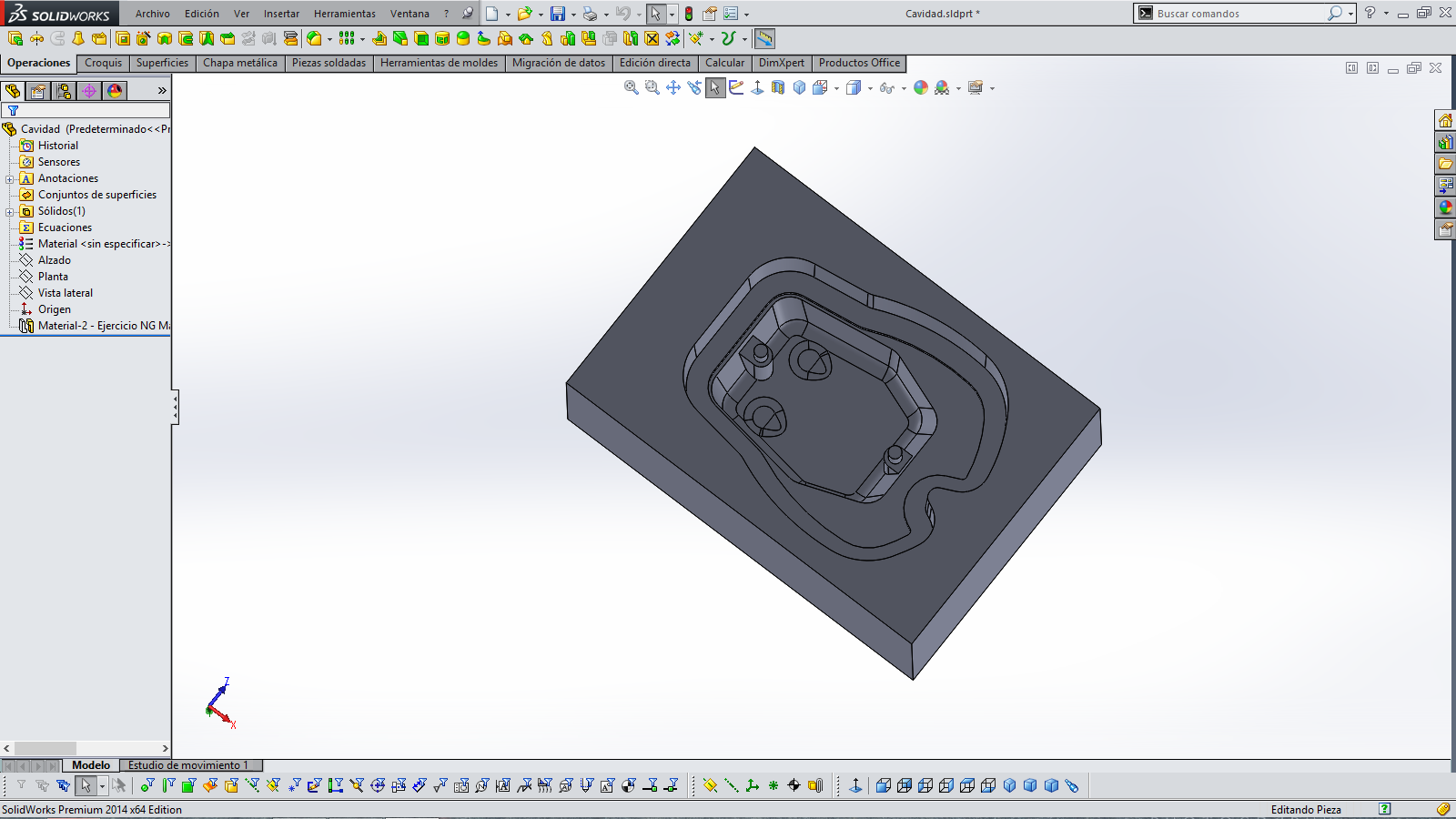Click the Rebuild traffic light icon
Screen dimensions: 1456x819
689,14
